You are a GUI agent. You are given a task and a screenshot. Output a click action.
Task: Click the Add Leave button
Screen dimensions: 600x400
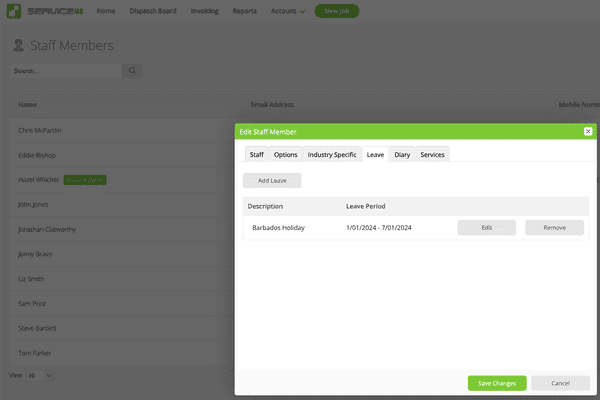tap(272, 180)
